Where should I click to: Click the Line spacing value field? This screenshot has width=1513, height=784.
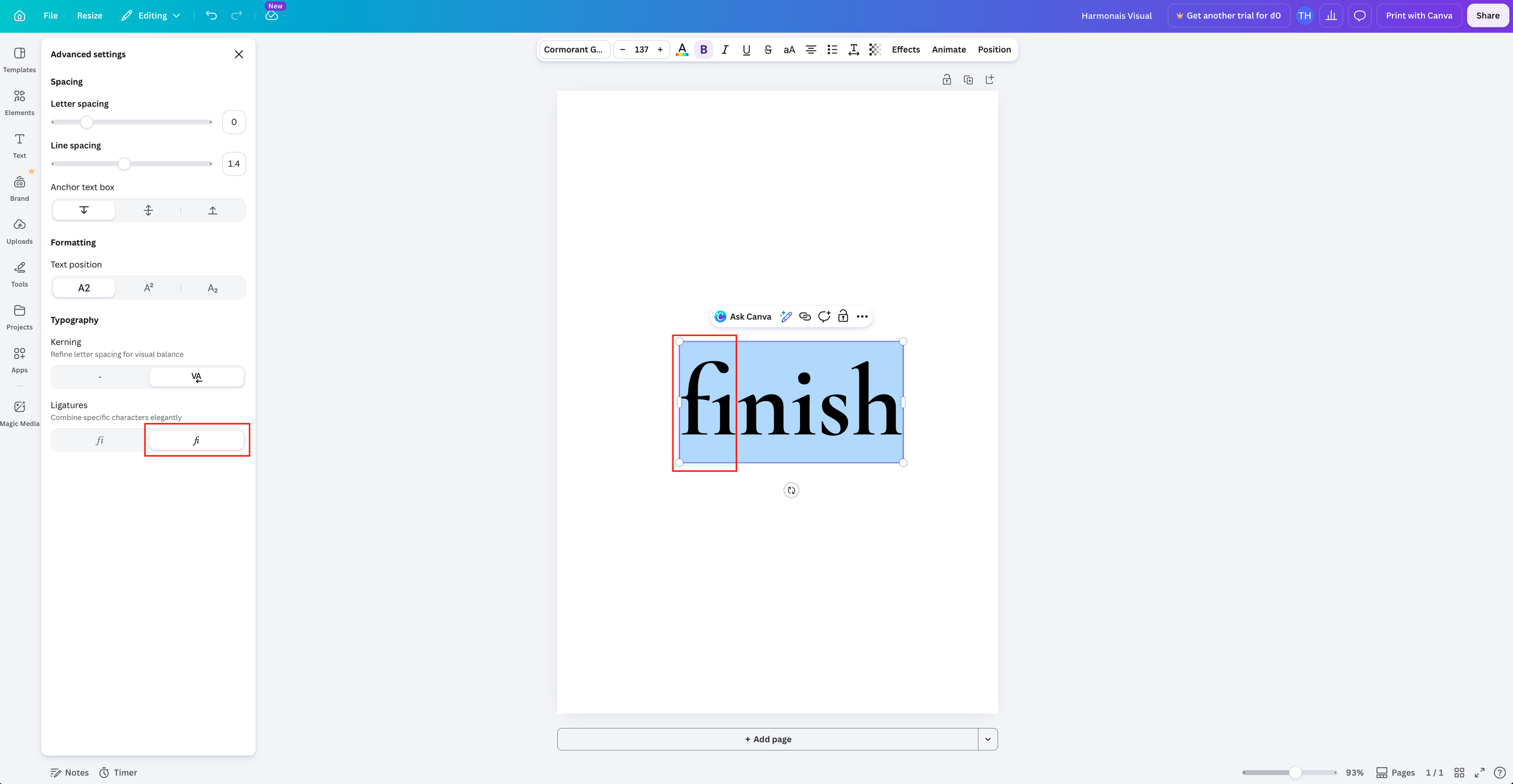[234, 164]
